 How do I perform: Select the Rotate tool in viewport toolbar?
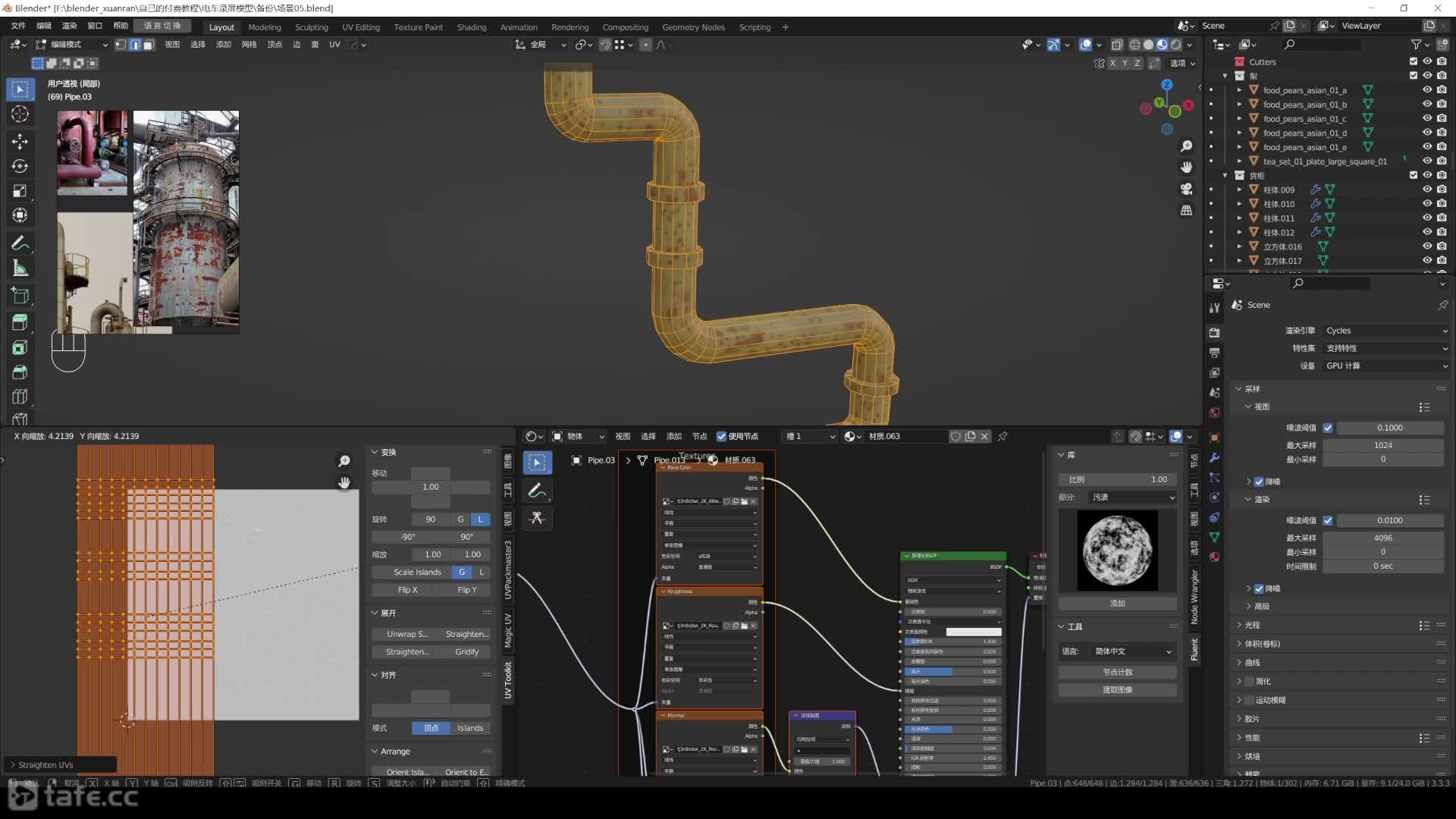20,167
